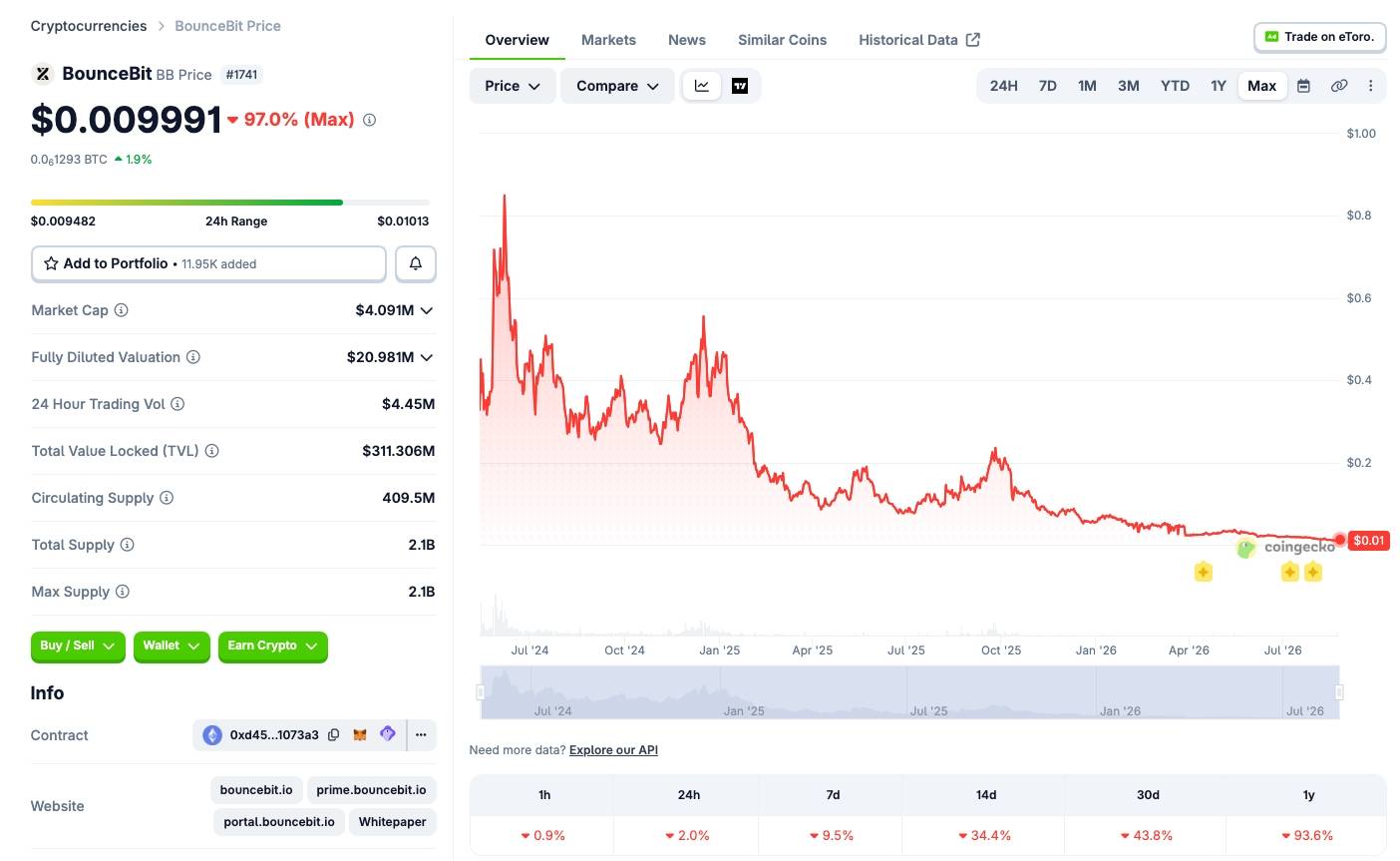This screenshot has height=861, width=1400.
Task: Copy the contract address icon
Action: tap(333, 735)
